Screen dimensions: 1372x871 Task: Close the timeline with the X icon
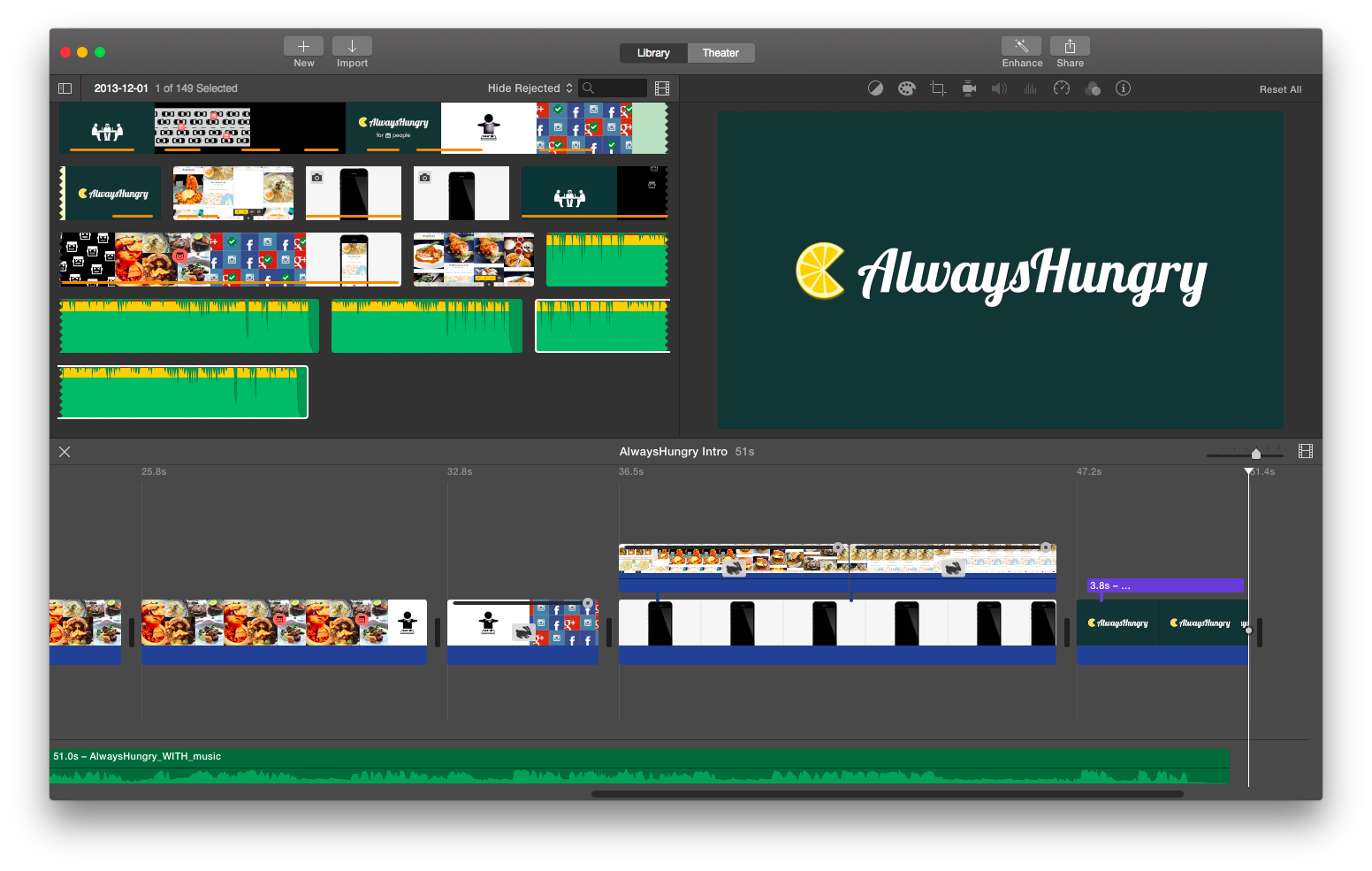click(65, 452)
